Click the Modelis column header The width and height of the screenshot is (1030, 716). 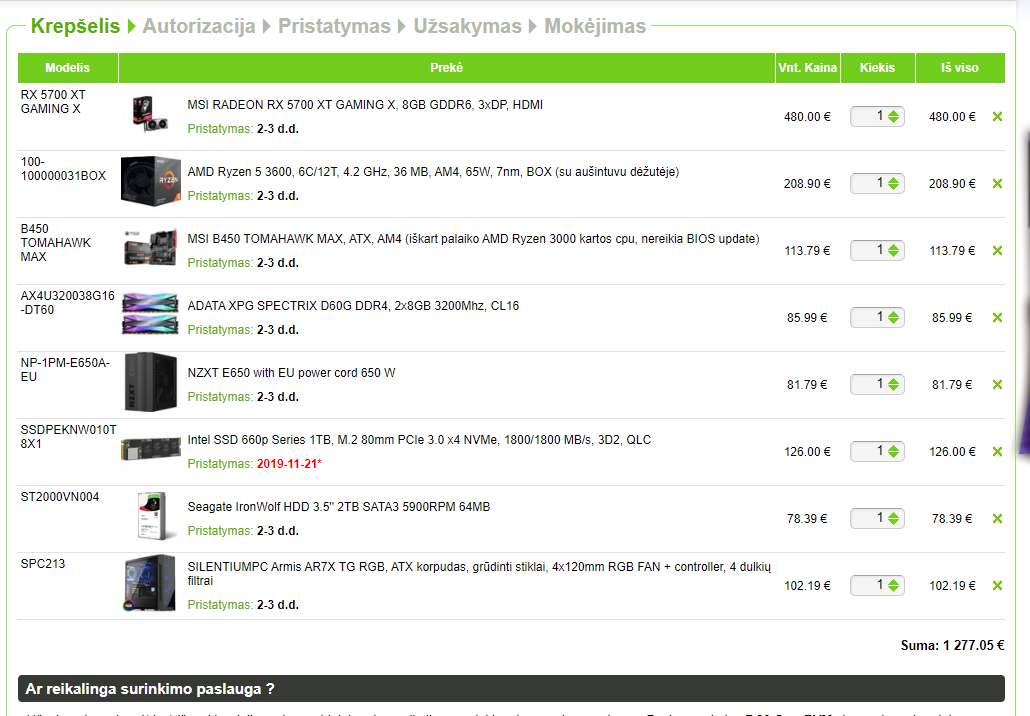tap(68, 68)
